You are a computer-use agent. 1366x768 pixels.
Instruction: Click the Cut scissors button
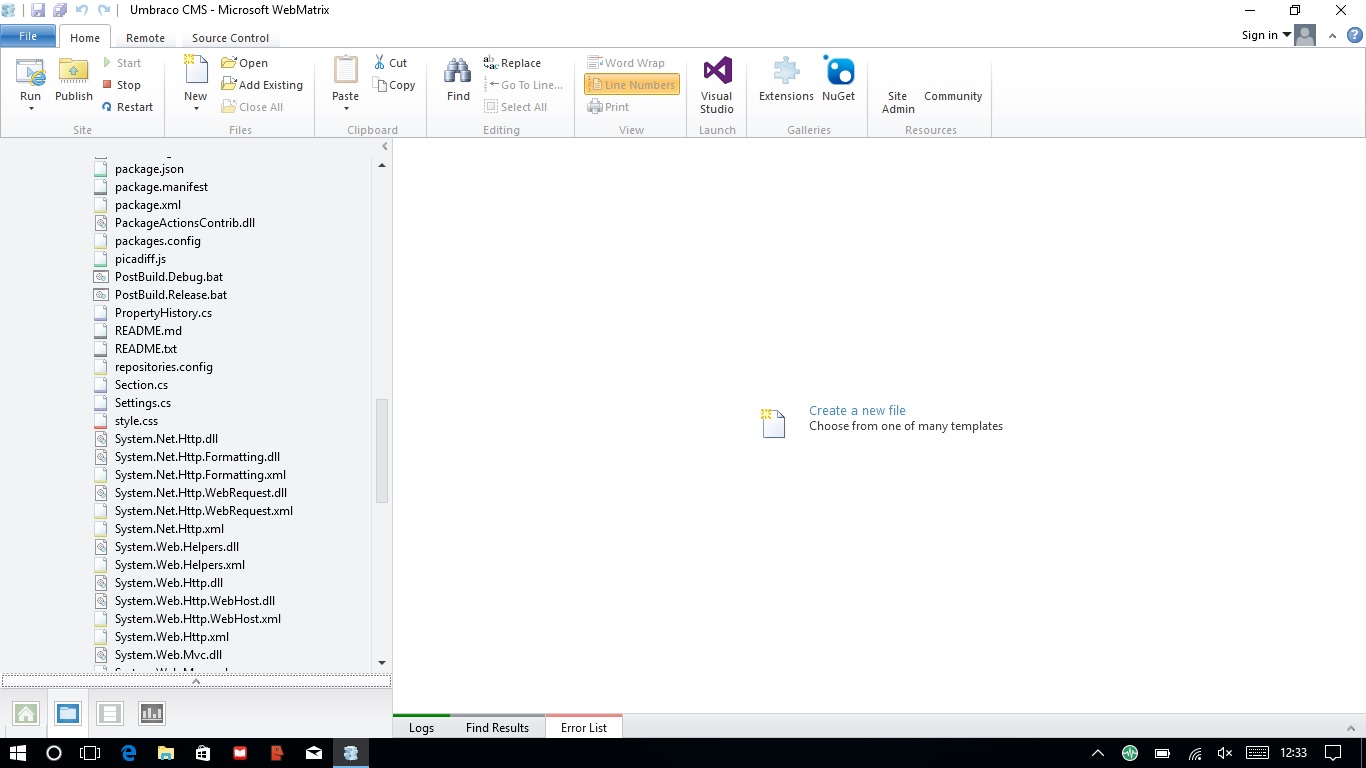pyautogui.click(x=391, y=63)
